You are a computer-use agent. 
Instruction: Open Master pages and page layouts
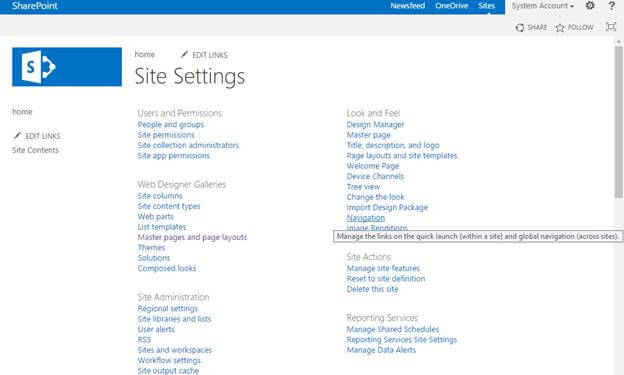point(192,237)
